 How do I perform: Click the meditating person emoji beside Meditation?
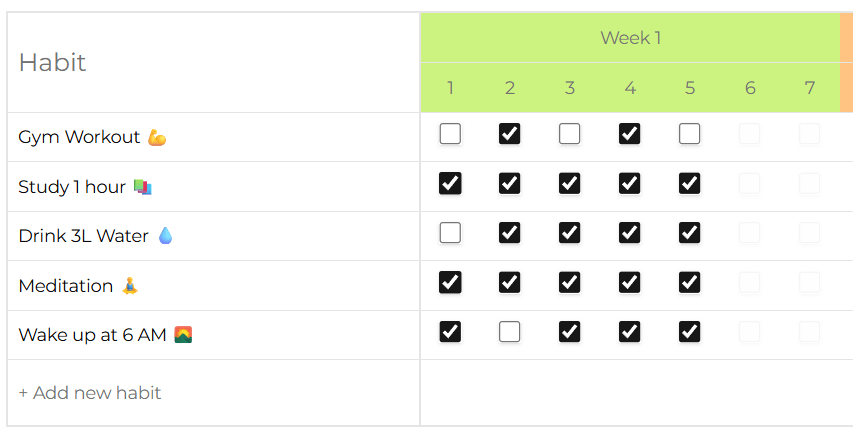click(130, 286)
